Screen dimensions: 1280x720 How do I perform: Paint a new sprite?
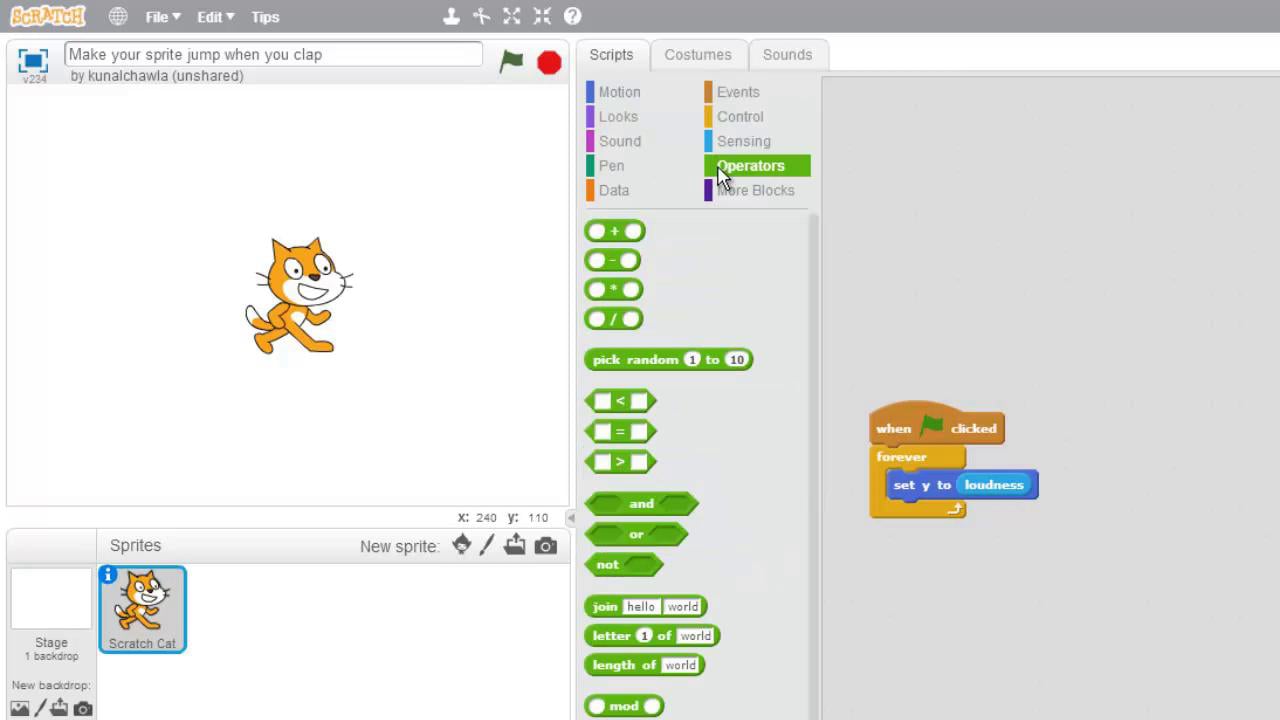[x=487, y=545]
